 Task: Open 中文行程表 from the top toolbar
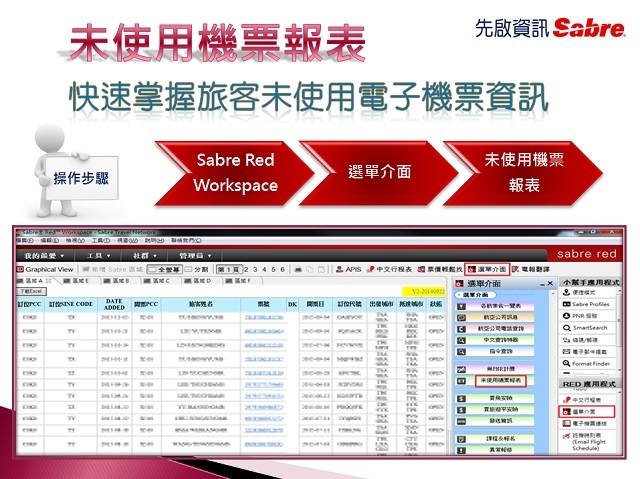point(390,269)
